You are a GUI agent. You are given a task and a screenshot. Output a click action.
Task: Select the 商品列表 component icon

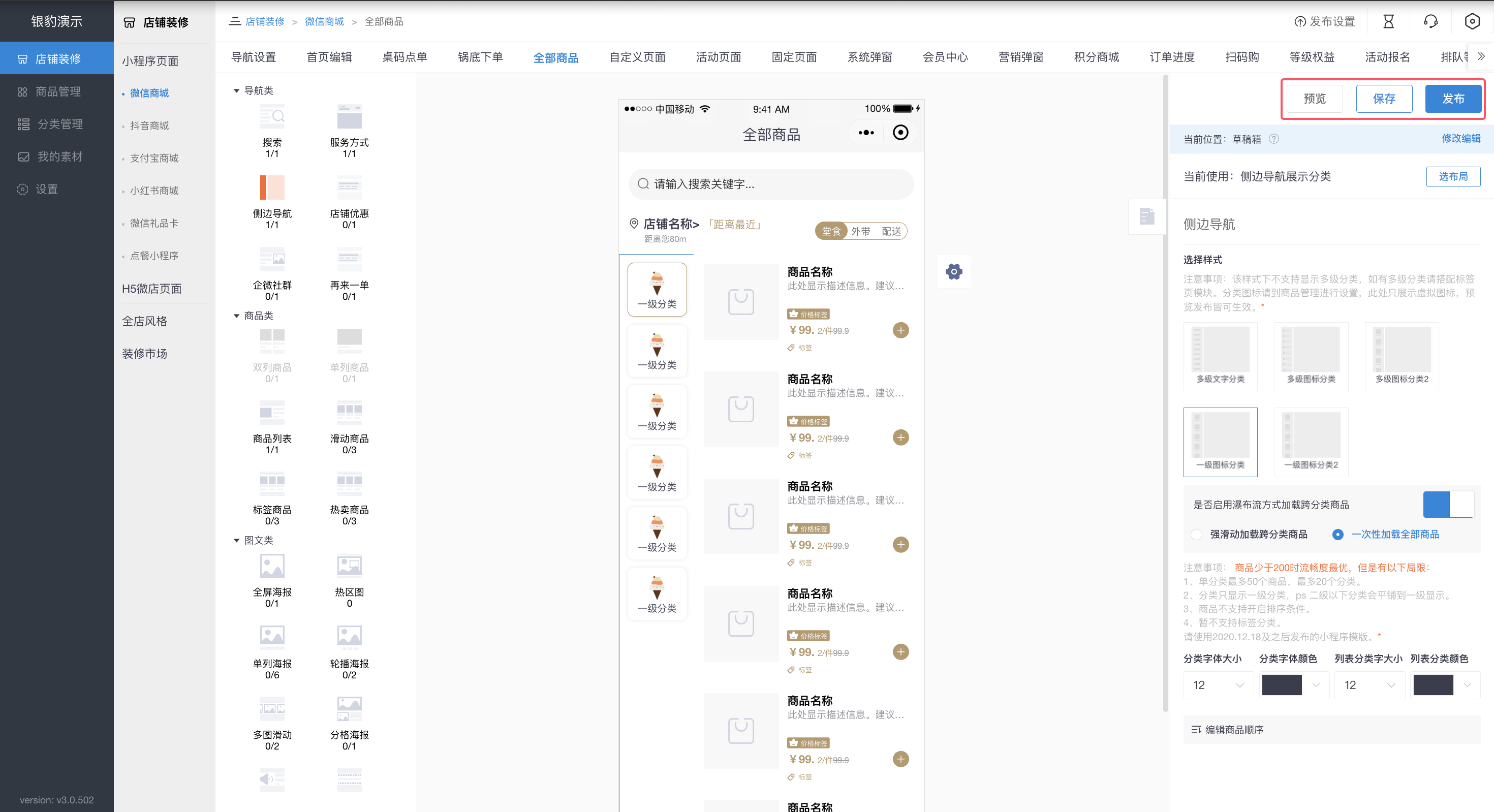coord(272,413)
